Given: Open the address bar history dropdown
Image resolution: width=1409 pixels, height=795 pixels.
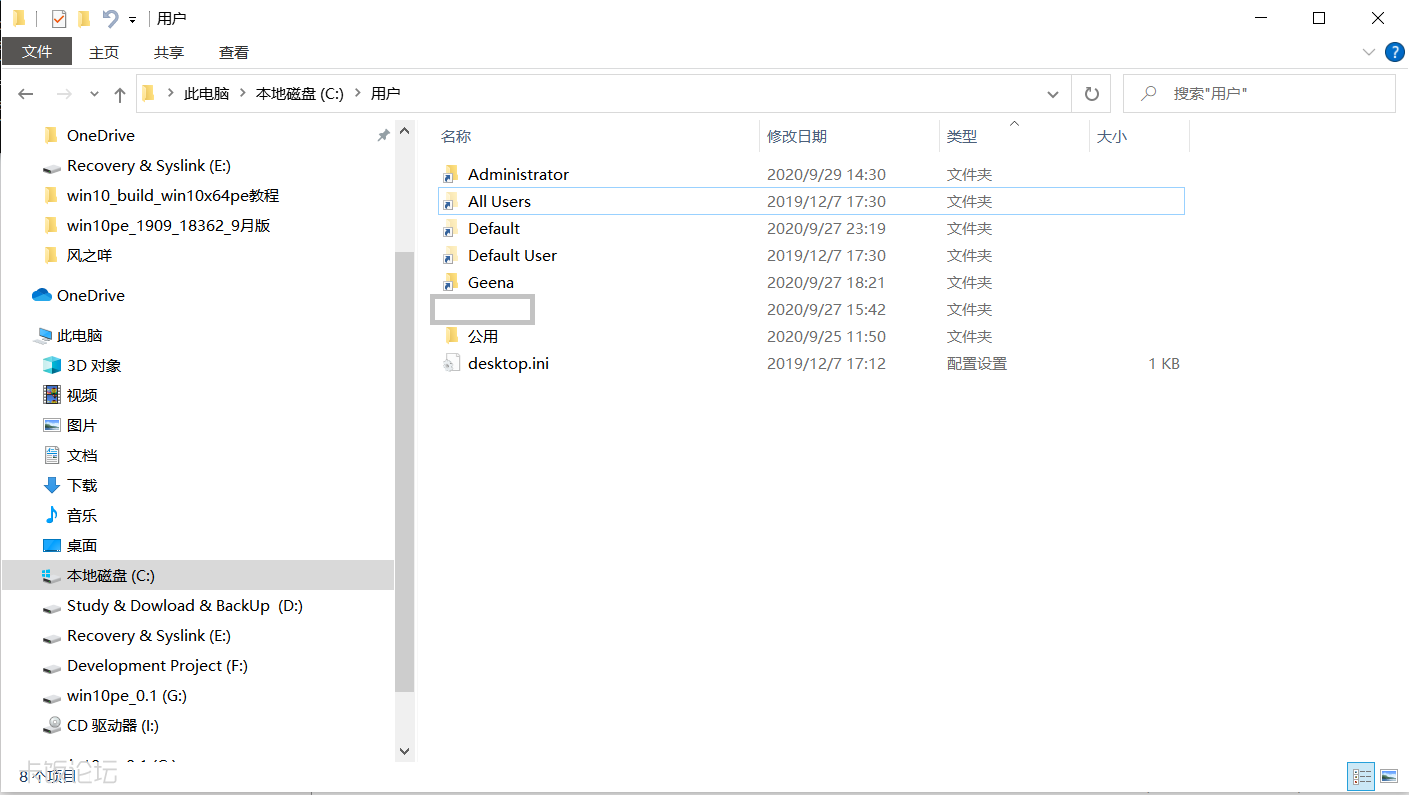Looking at the screenshot, I should click(x=1052, y=94).
